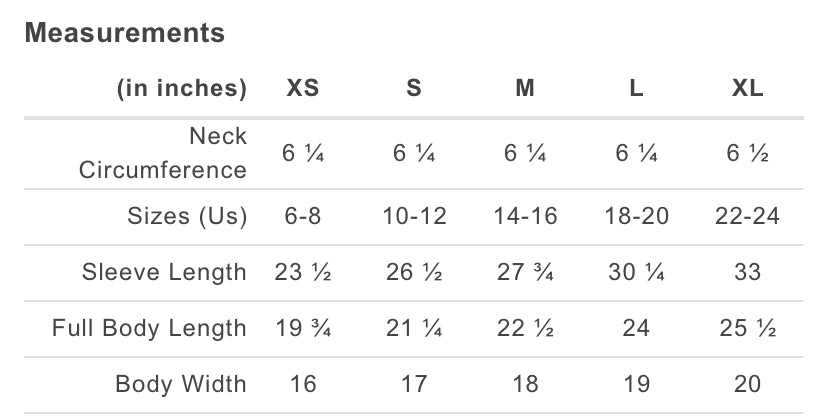This screenshot has height=419, width=828.
Task: Select the sleeve length value 27 ¾
Action: [x=525, y=272]
